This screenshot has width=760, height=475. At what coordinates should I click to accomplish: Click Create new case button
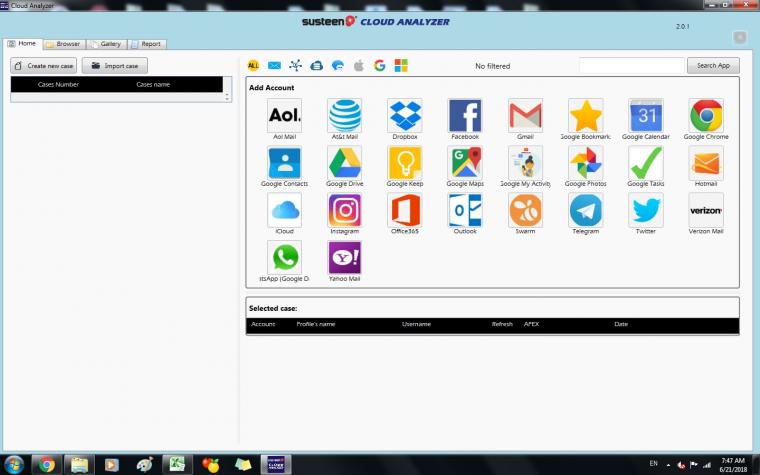[44, 65]
